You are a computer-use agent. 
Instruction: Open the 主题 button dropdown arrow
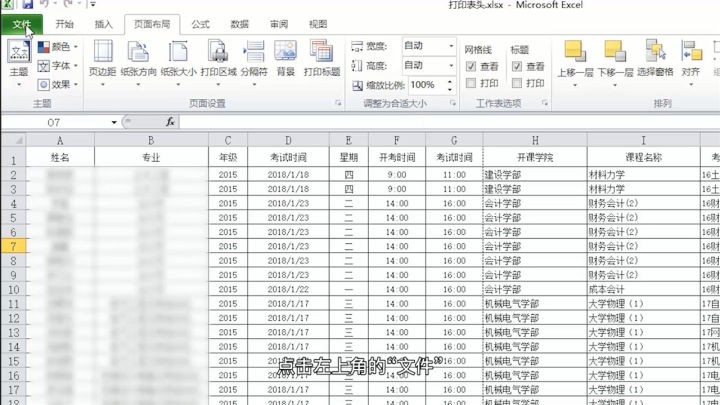(19, 85)
